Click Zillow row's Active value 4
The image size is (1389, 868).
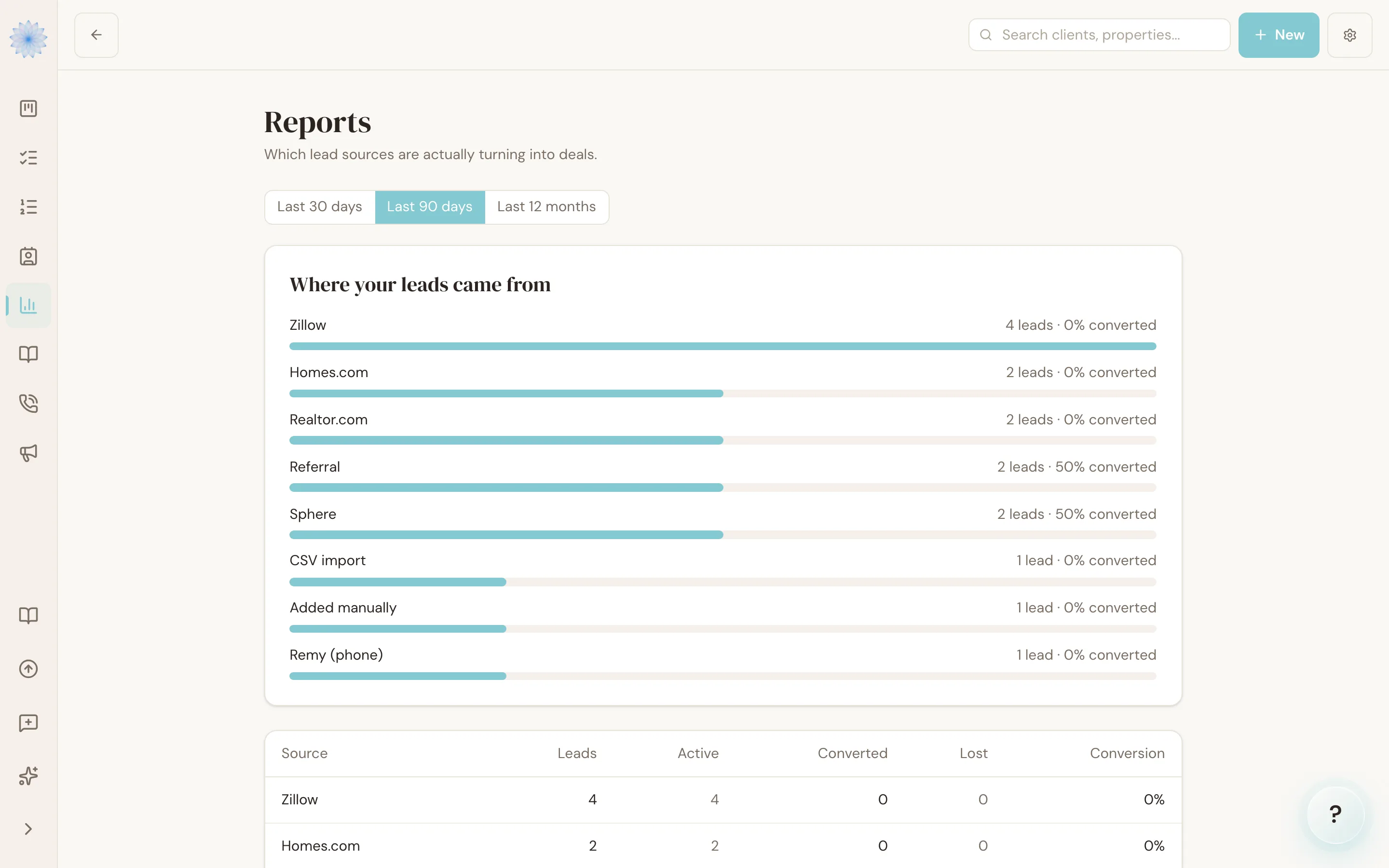coord(714,800)
